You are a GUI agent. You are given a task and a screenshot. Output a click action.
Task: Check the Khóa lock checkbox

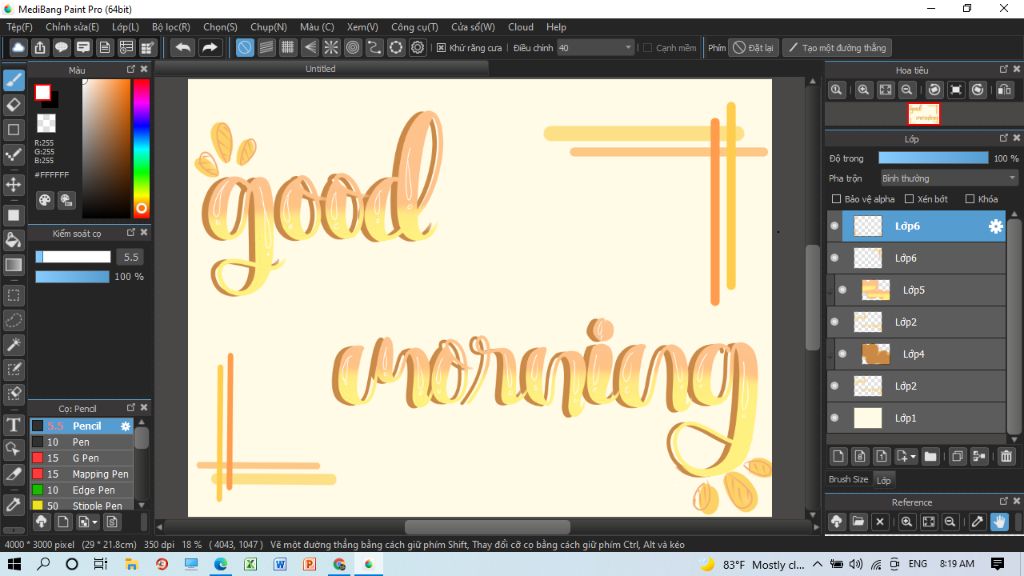click(x=970, y=199)
